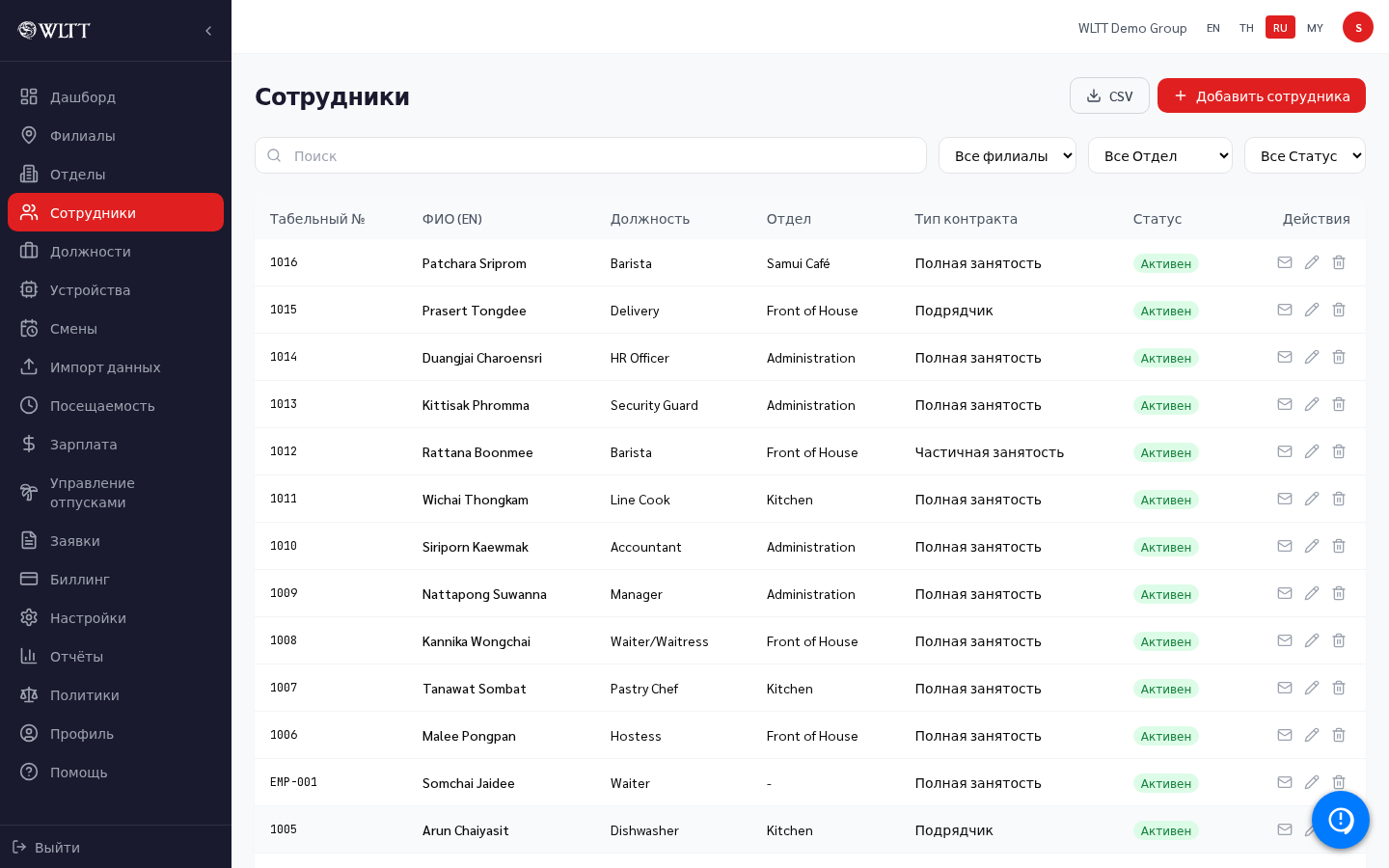The height and width of the screenshot is (868, 1389).
Task: Click the Поиск search field
Action: point(590,155)
